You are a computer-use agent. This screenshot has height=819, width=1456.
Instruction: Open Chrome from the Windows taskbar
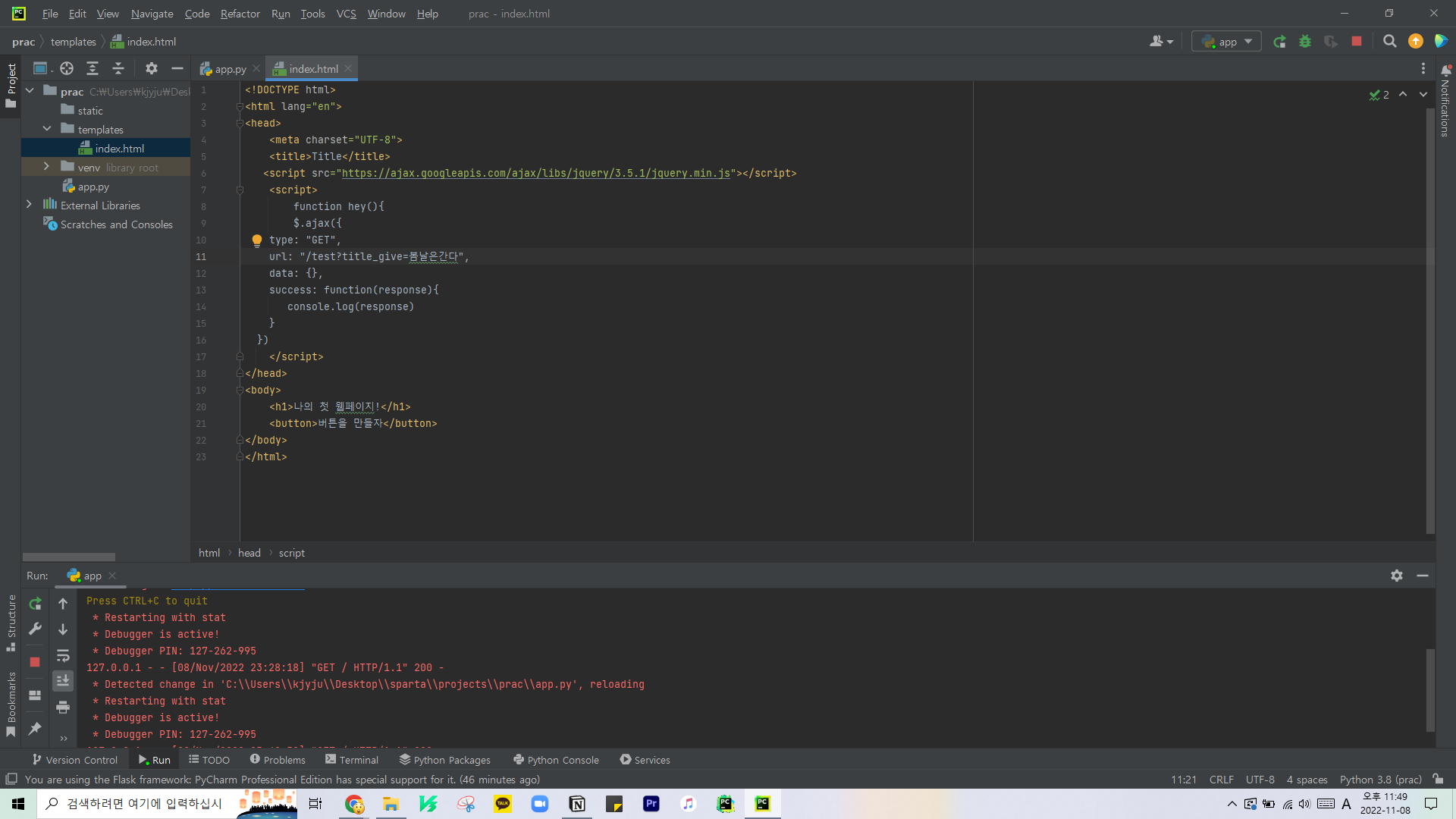tap(354, 804)
